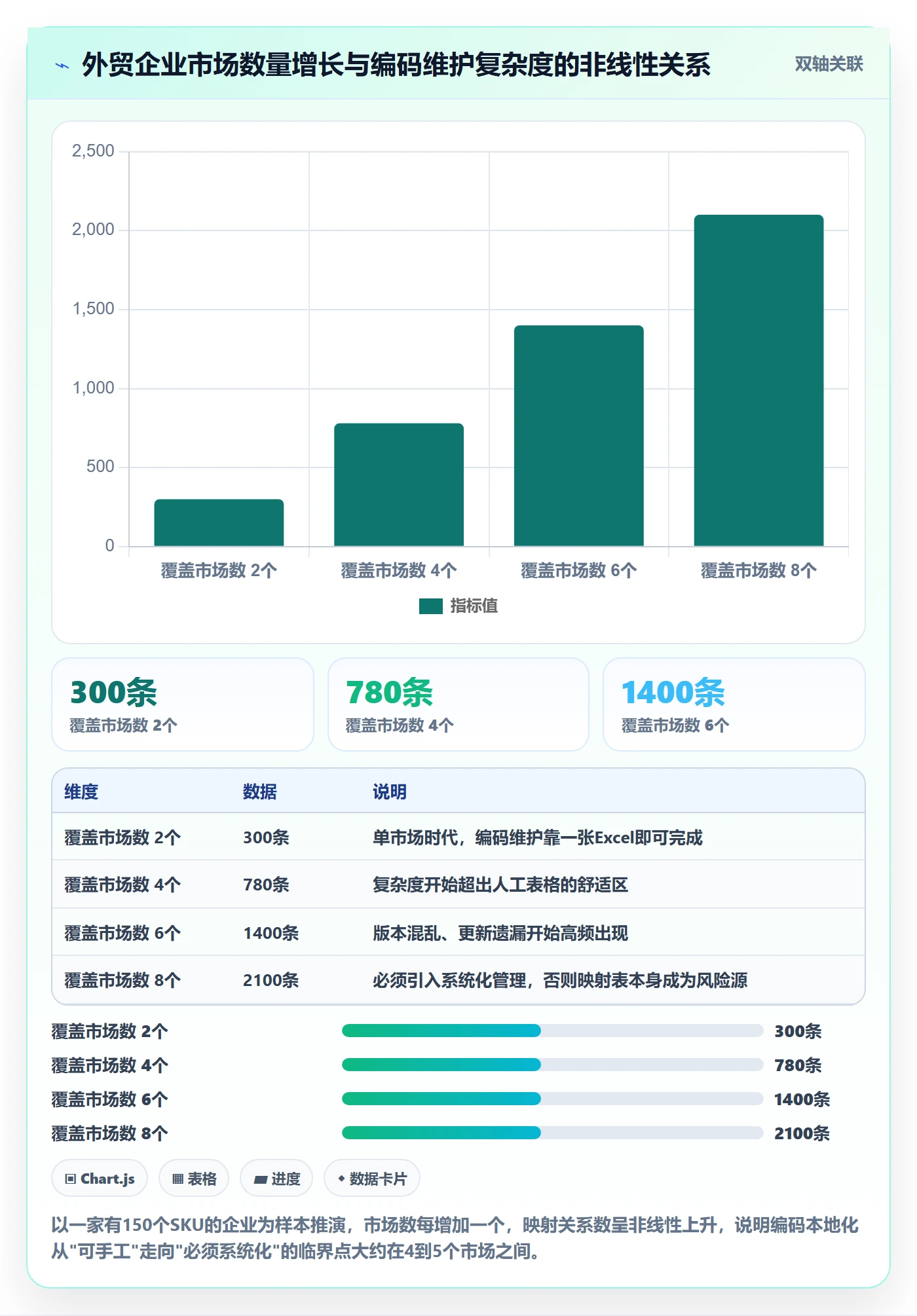This screenshot has width=917, height=1316.
Task: Click the 1400条 progress value label
Action: point(802,1099)
